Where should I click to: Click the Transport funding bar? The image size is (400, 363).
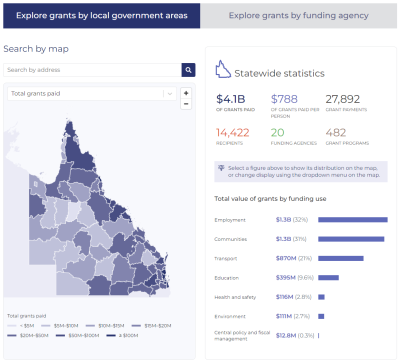[x=341, y=258]
